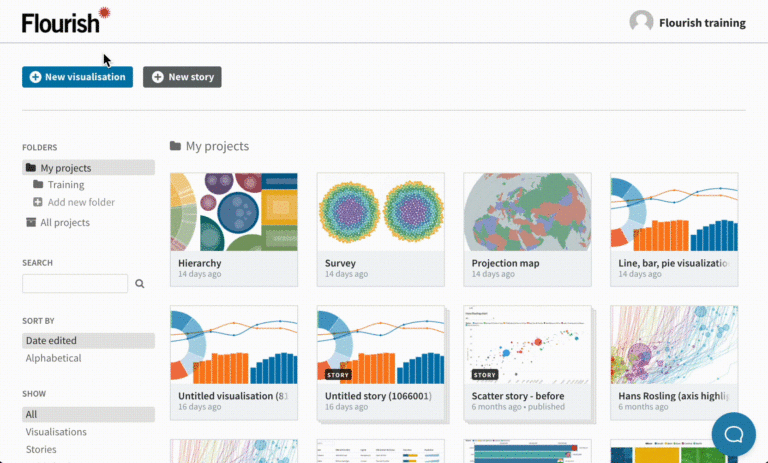
Task: Click the search magnifier icon
Action: (x=140, y=284)
